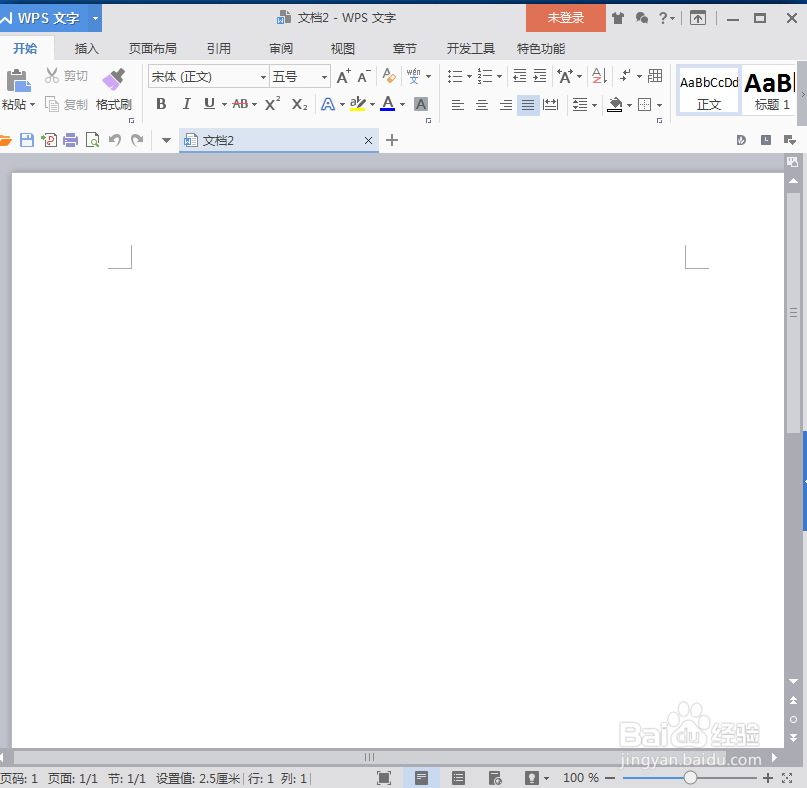Apply yellow text highlight color
The image size is (807, 788).
coord(358,104)
